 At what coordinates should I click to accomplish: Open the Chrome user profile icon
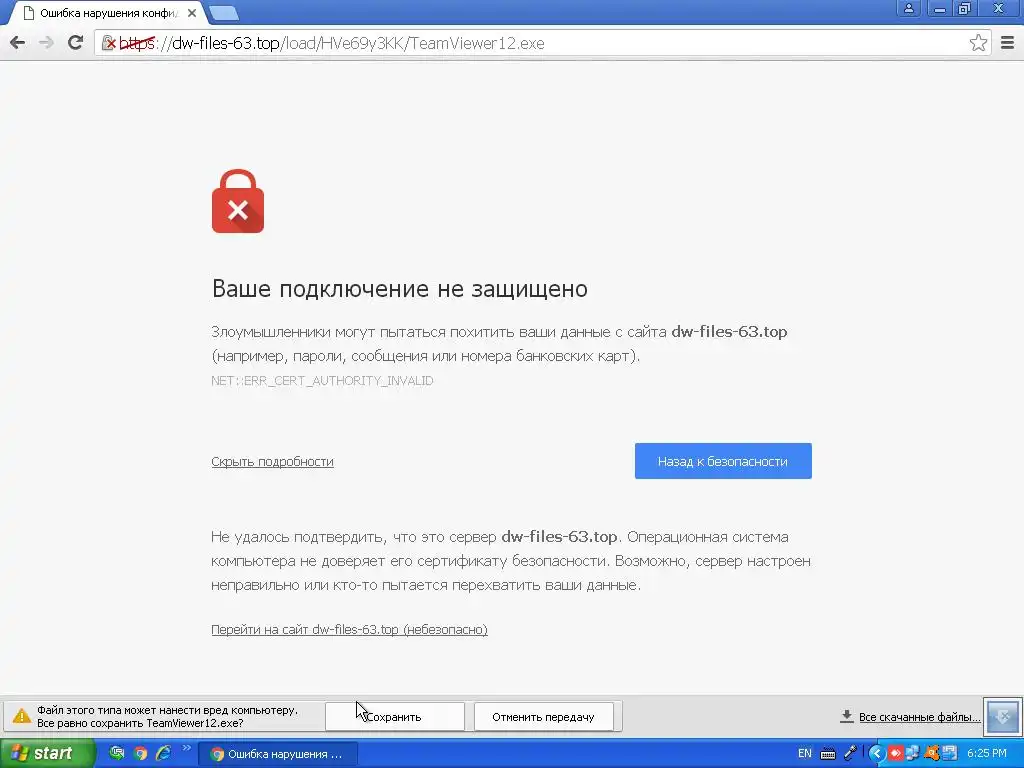coord(908,8)
